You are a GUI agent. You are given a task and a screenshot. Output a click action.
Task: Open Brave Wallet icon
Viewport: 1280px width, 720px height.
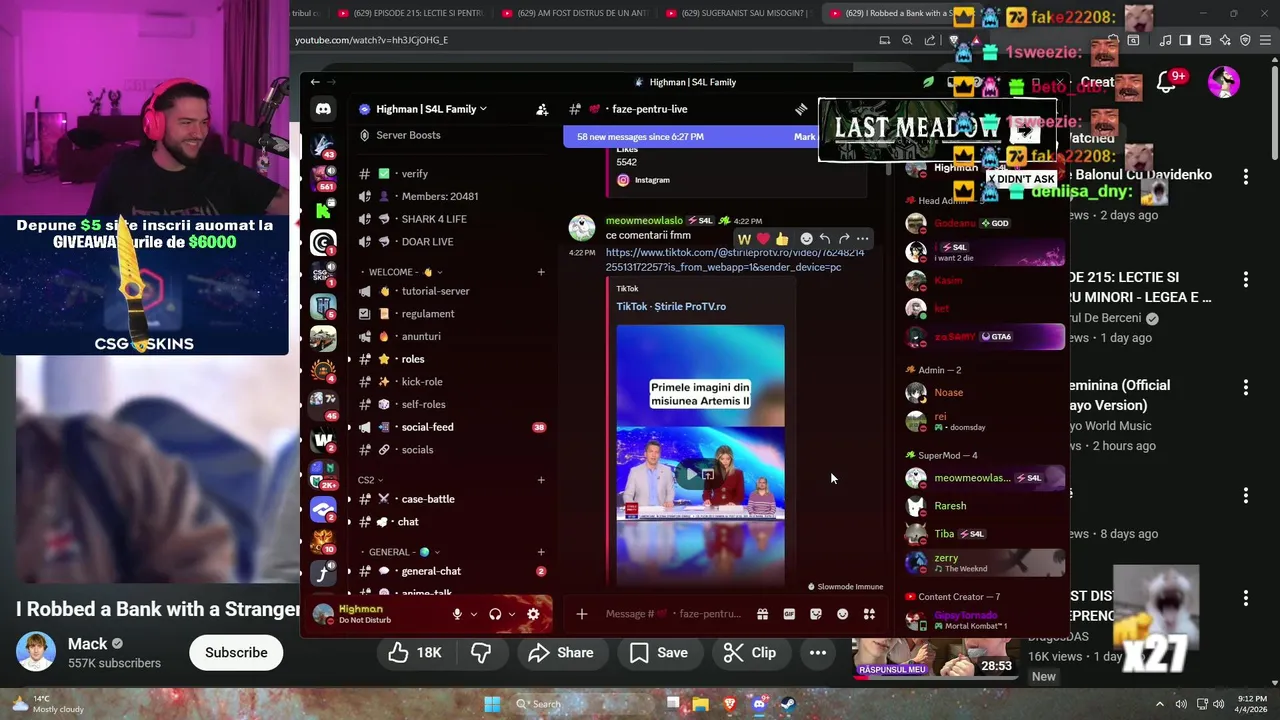coord(1205,40)
